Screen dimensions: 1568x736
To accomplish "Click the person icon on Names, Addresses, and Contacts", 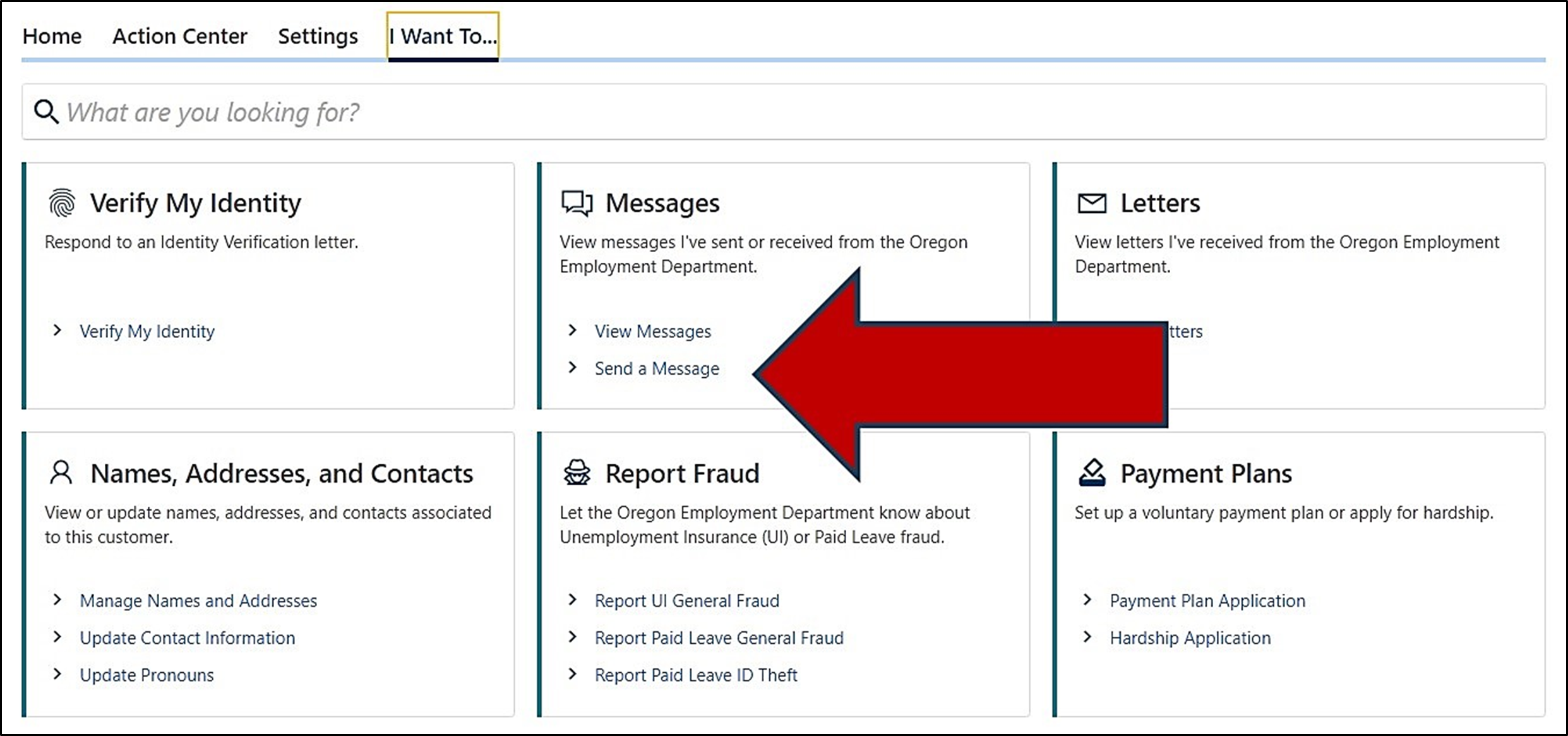I will 61,473.
